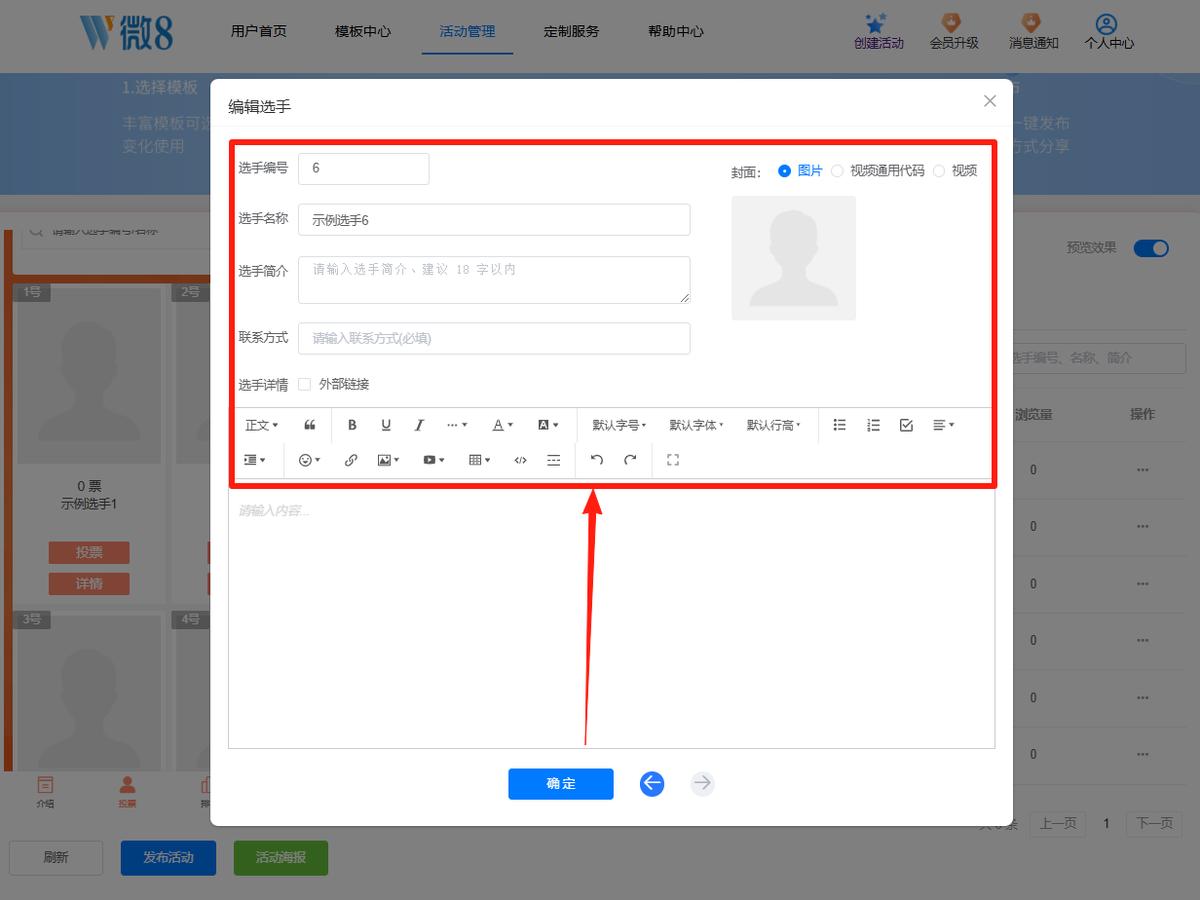This screenshot has width=1200, height=900.
Task: Redo the last edit
Action: 630,460
